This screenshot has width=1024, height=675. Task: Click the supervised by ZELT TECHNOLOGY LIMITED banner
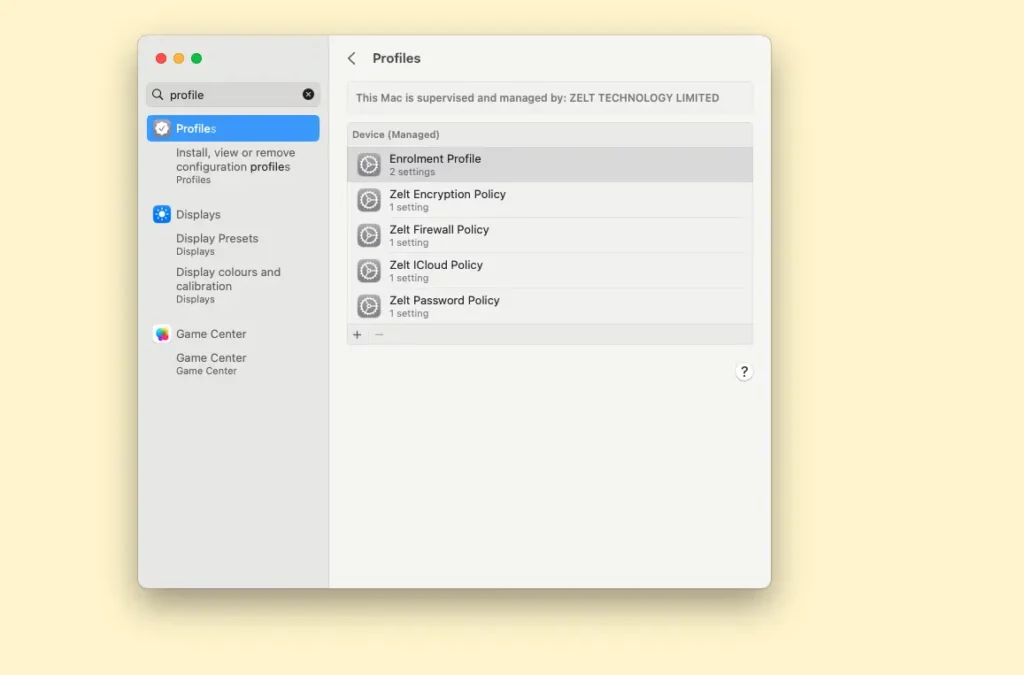[x=550, y=98]
